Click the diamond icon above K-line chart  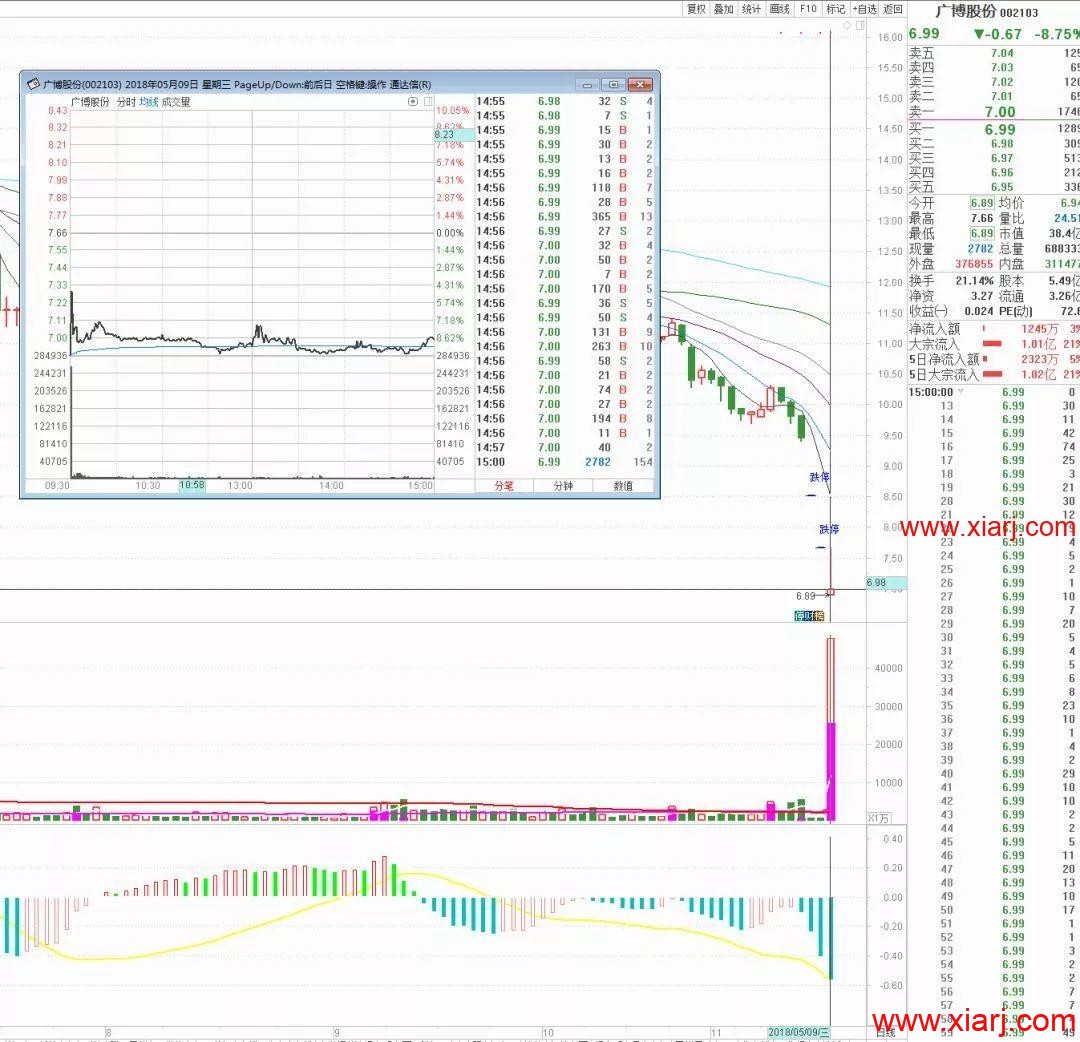(x=847, y=25)
